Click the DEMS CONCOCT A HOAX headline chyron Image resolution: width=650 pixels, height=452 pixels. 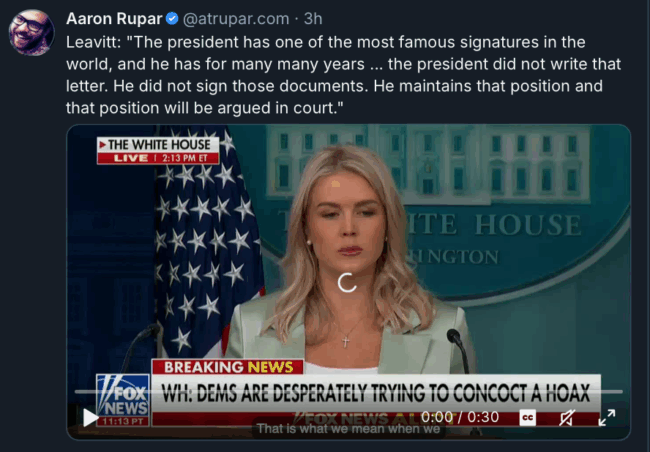tap(376, 393)
